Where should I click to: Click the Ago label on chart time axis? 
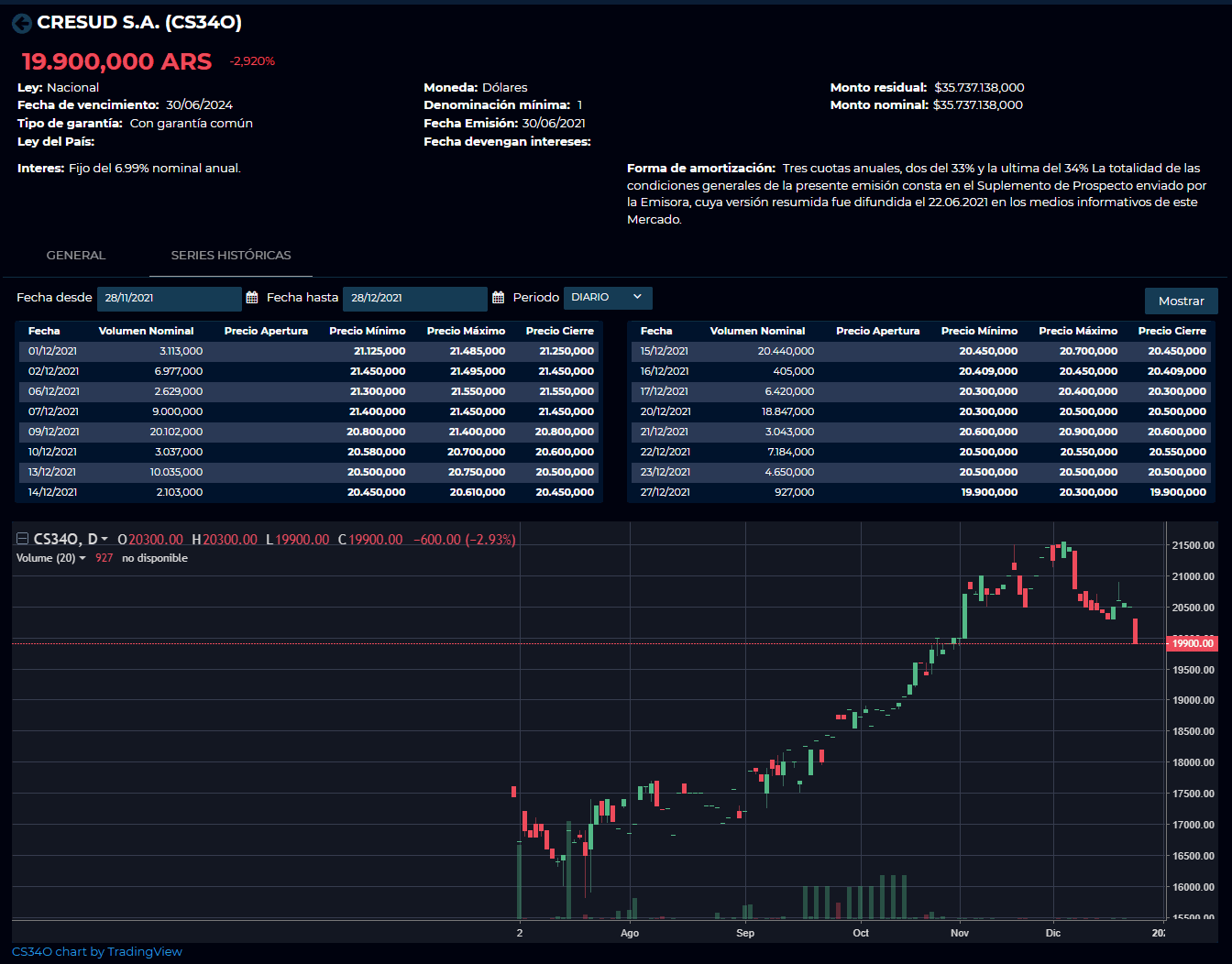coord(630,933)
